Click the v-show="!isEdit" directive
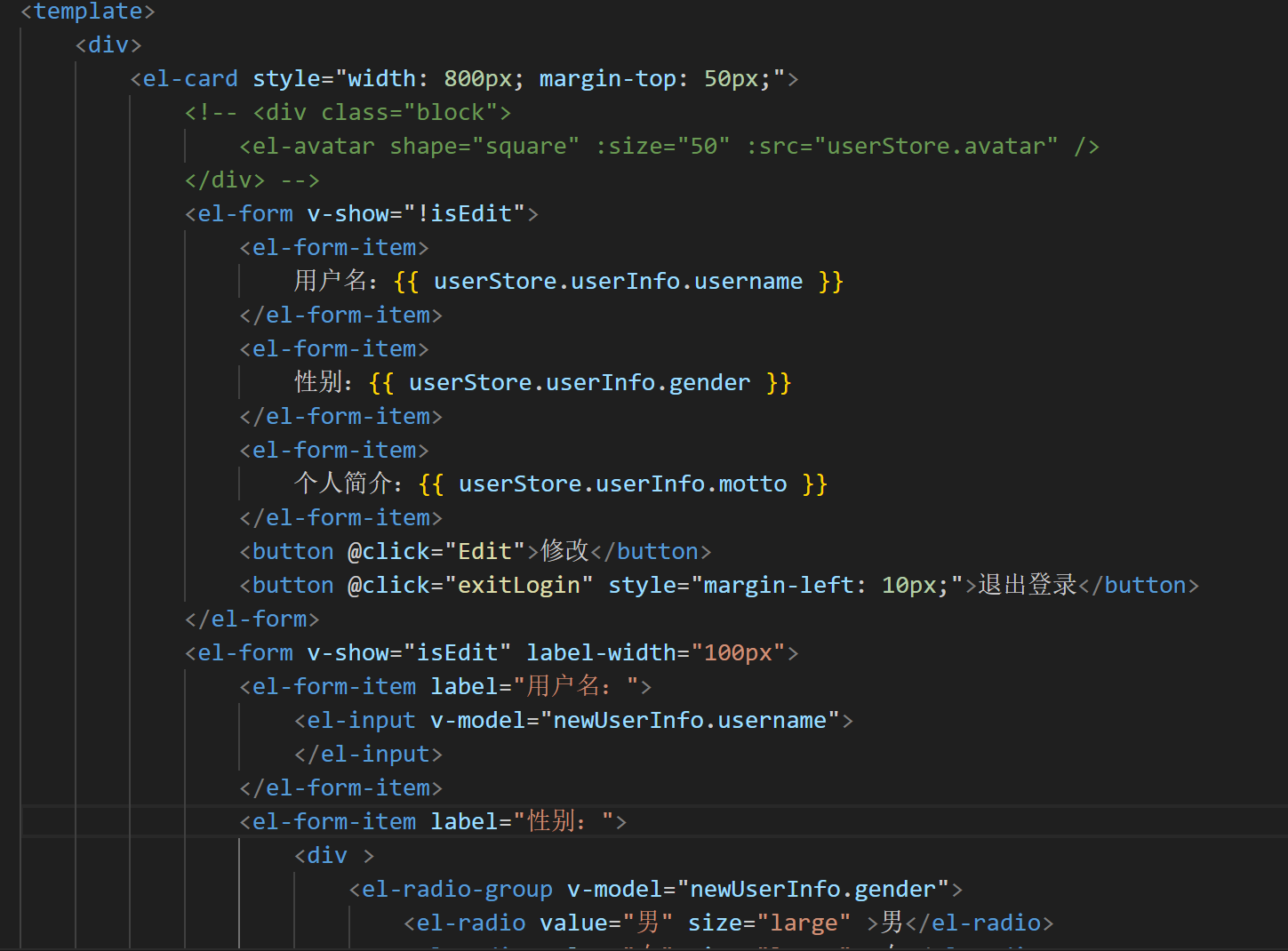 [417, 214]
